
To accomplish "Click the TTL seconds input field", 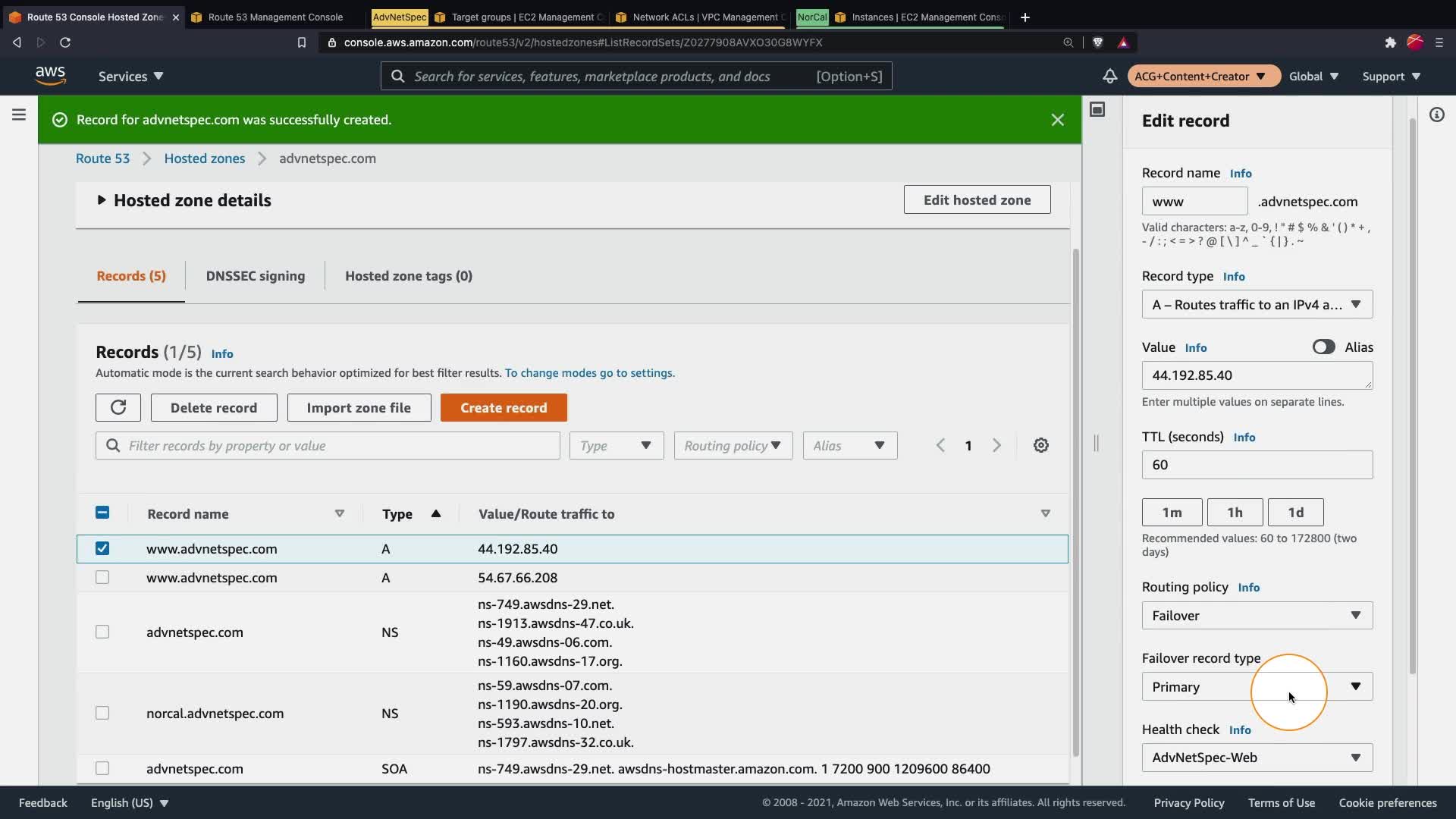I will [1257, 465].
